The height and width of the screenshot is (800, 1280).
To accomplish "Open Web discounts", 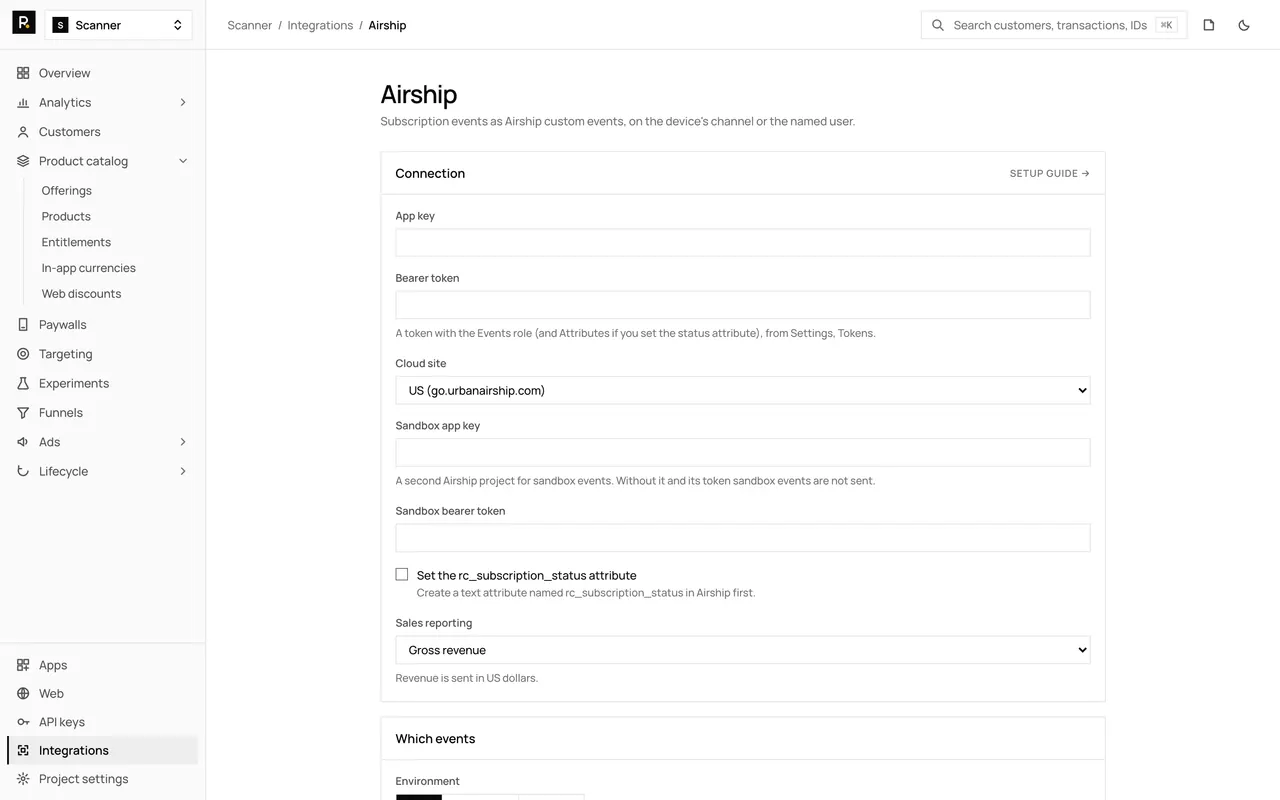I will point(81,294).
